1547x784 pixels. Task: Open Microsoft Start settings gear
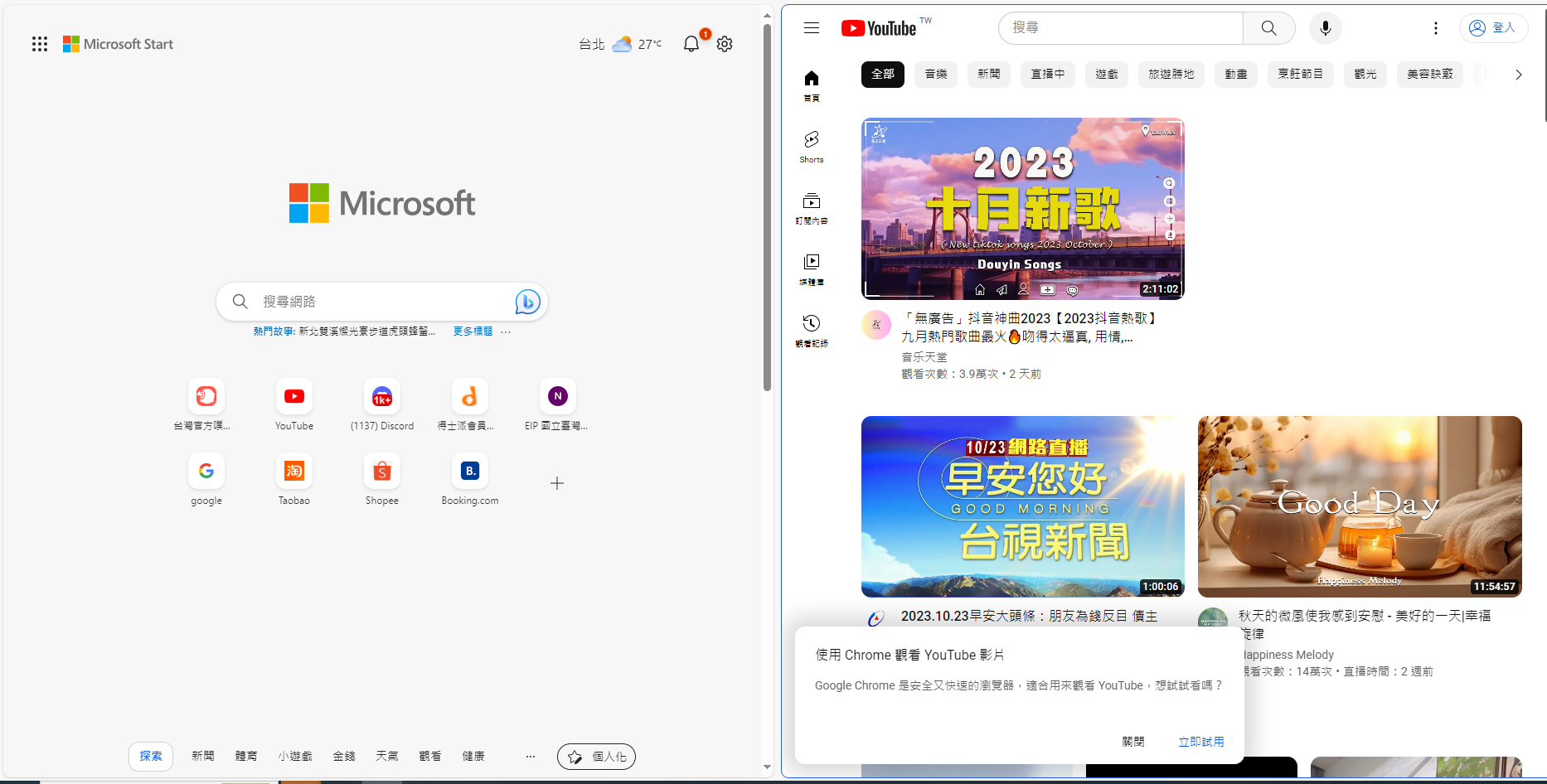[x=725, y=44]
